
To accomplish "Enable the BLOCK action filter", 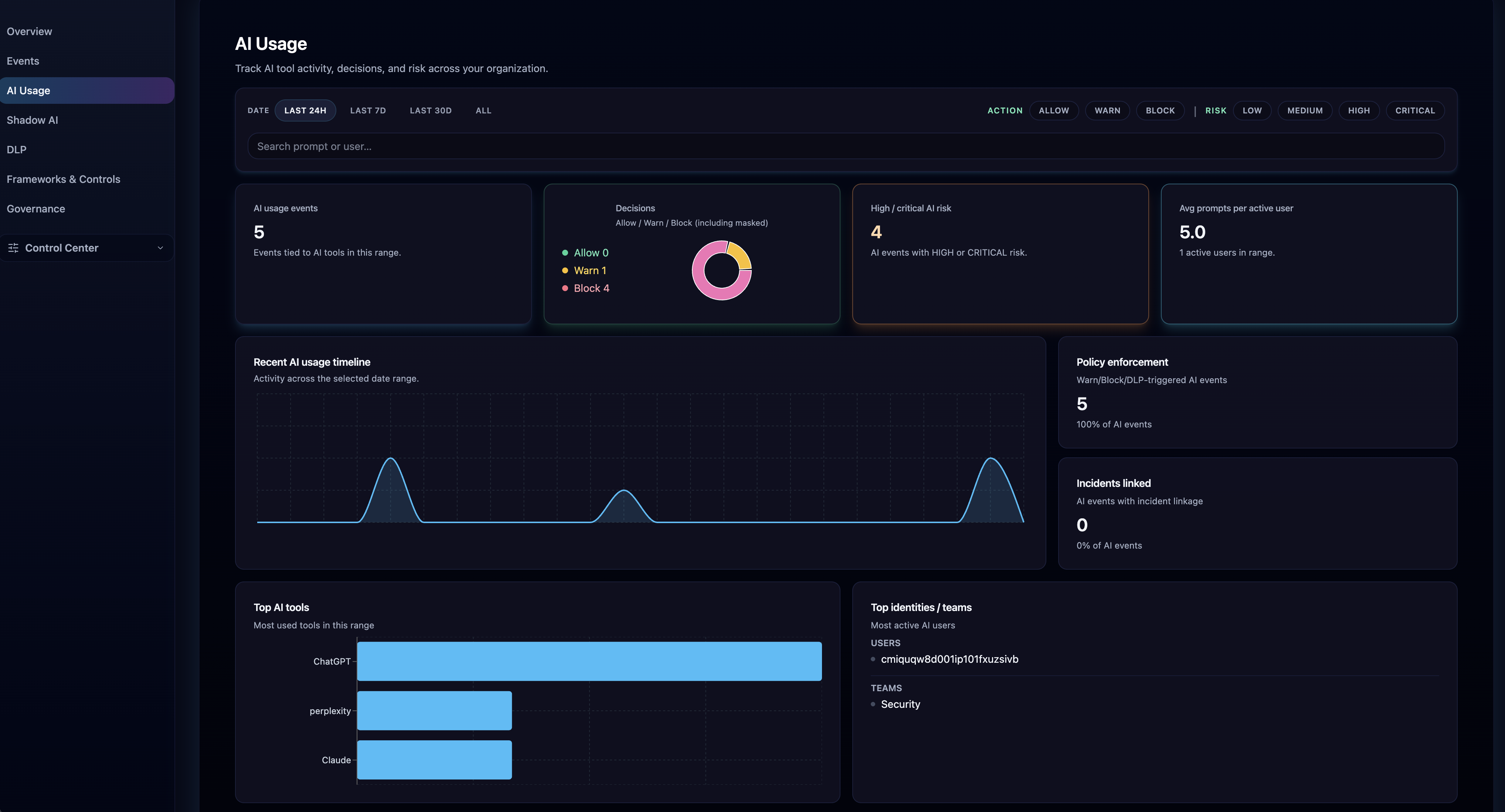I will (1160, 110).
